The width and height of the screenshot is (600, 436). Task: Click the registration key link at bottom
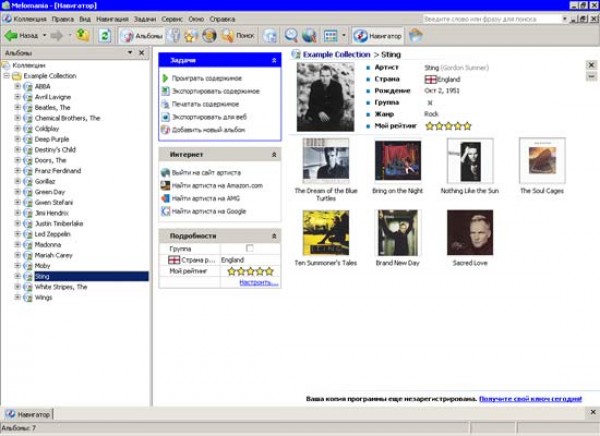coord(530,398)
